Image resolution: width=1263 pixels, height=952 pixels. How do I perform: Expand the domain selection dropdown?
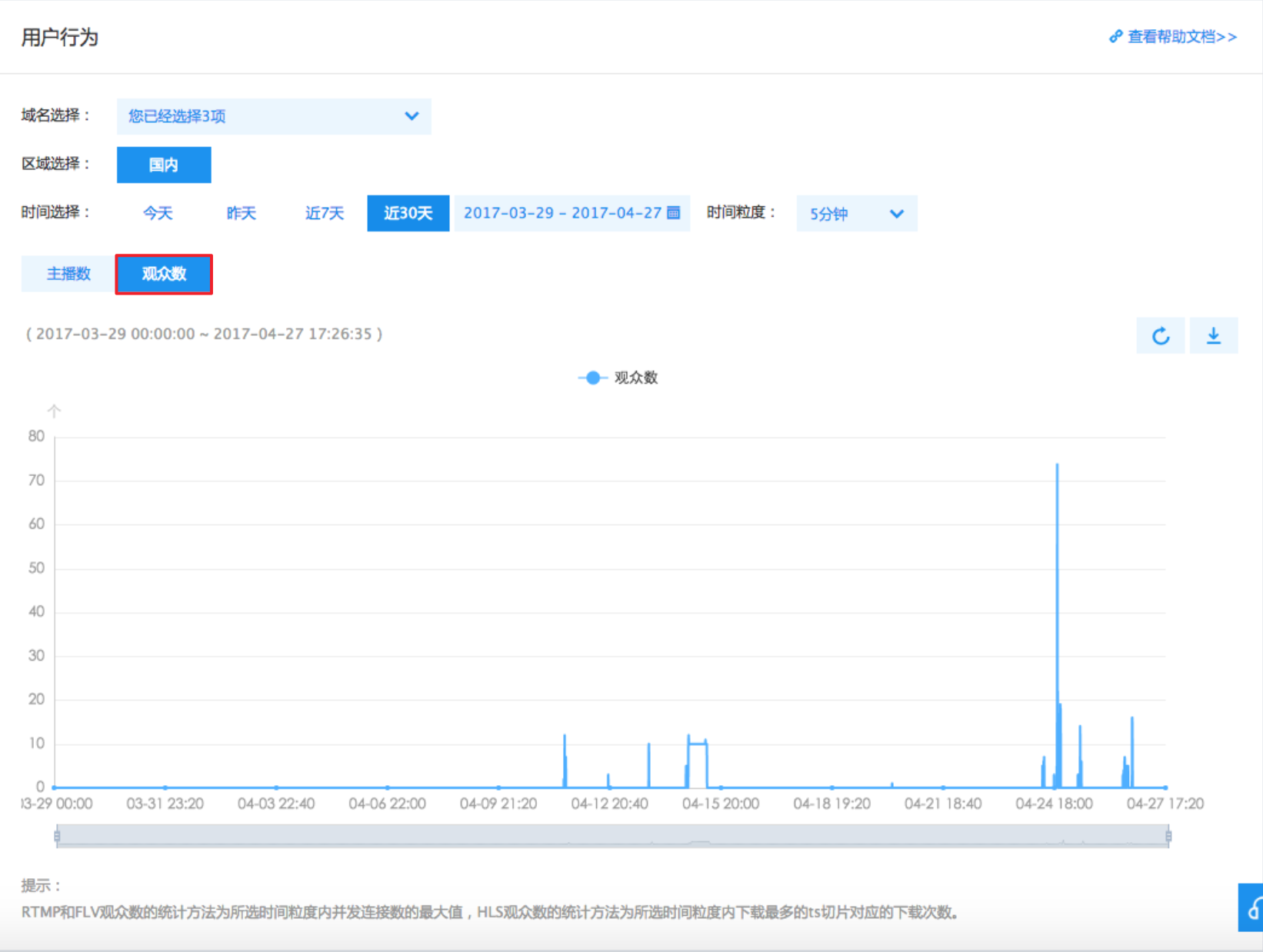[274, 116]
